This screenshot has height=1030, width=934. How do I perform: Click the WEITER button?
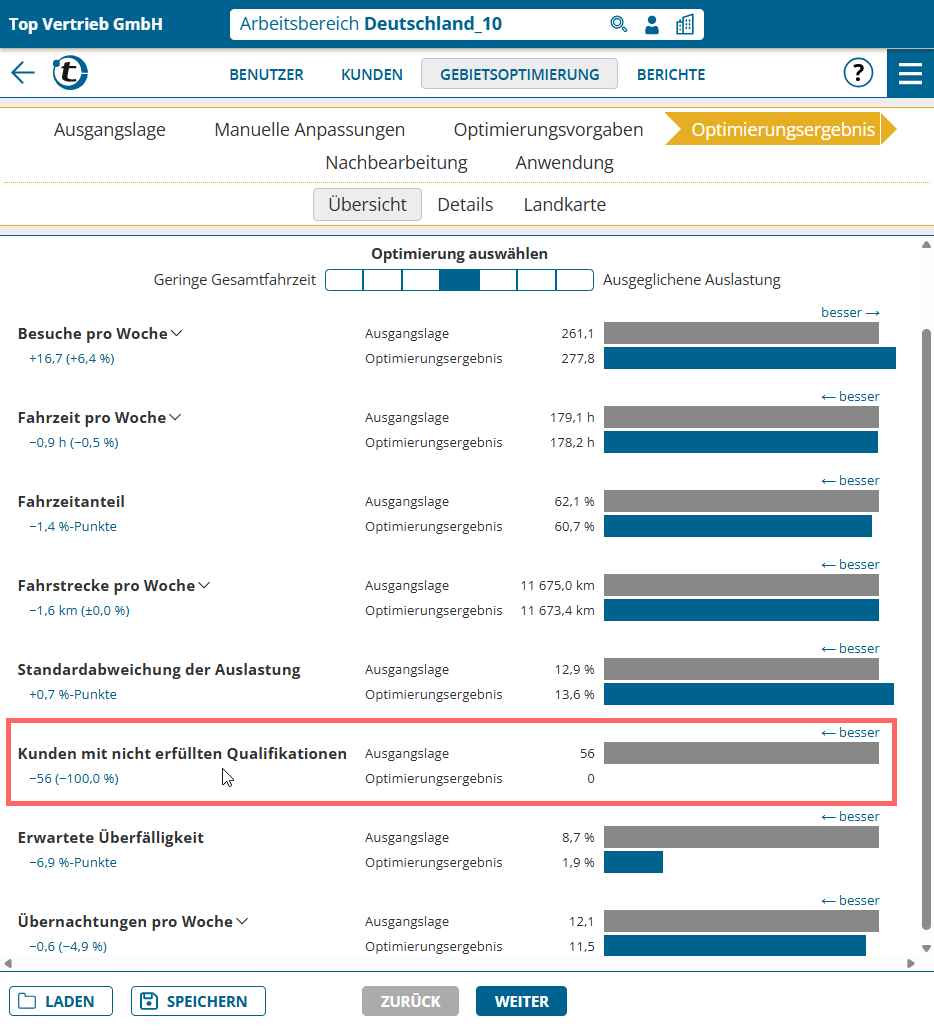pos(521,1001)
